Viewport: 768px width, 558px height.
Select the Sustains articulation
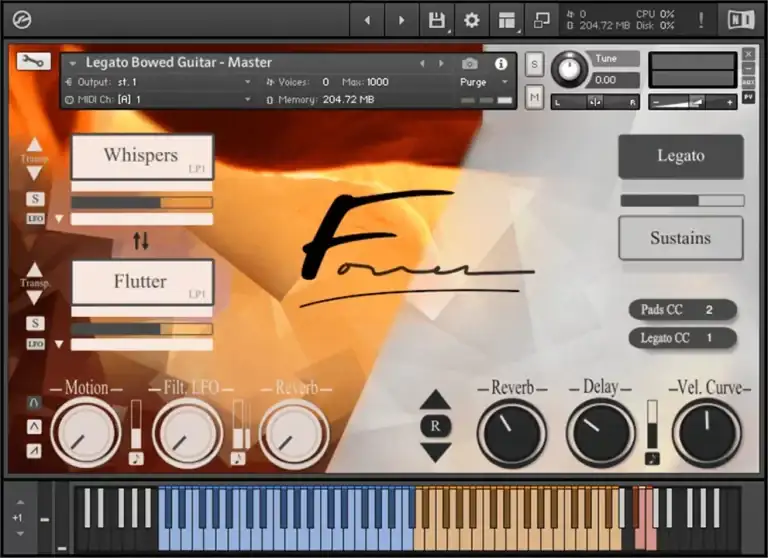[x=681, y=238]
